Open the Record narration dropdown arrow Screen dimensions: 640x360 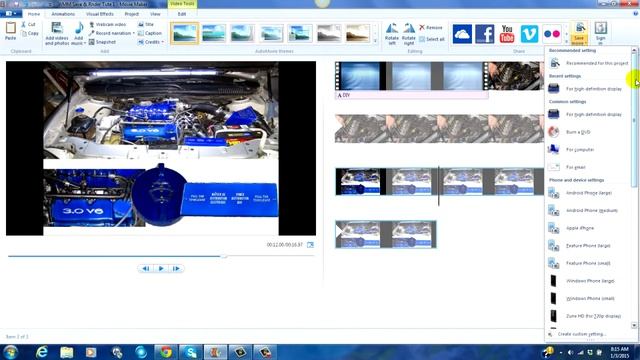pos(133,33)
